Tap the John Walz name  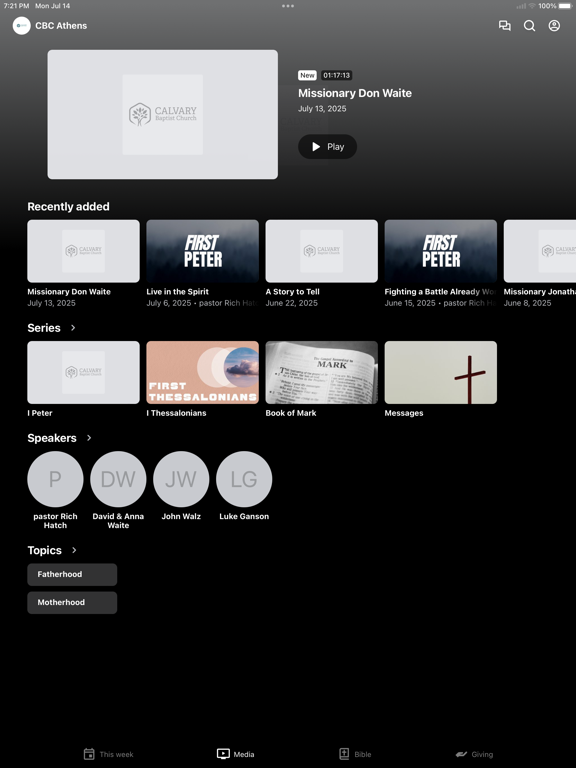[181, 516]
